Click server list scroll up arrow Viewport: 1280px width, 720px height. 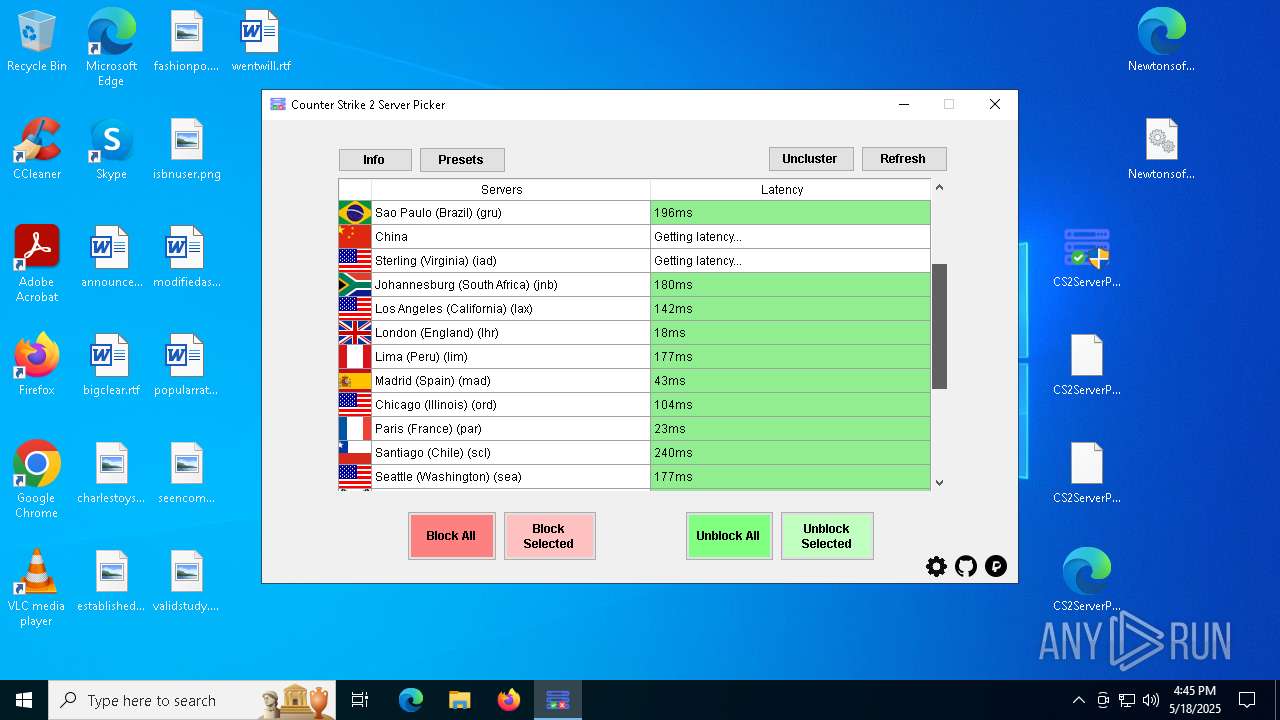[939, 187]
